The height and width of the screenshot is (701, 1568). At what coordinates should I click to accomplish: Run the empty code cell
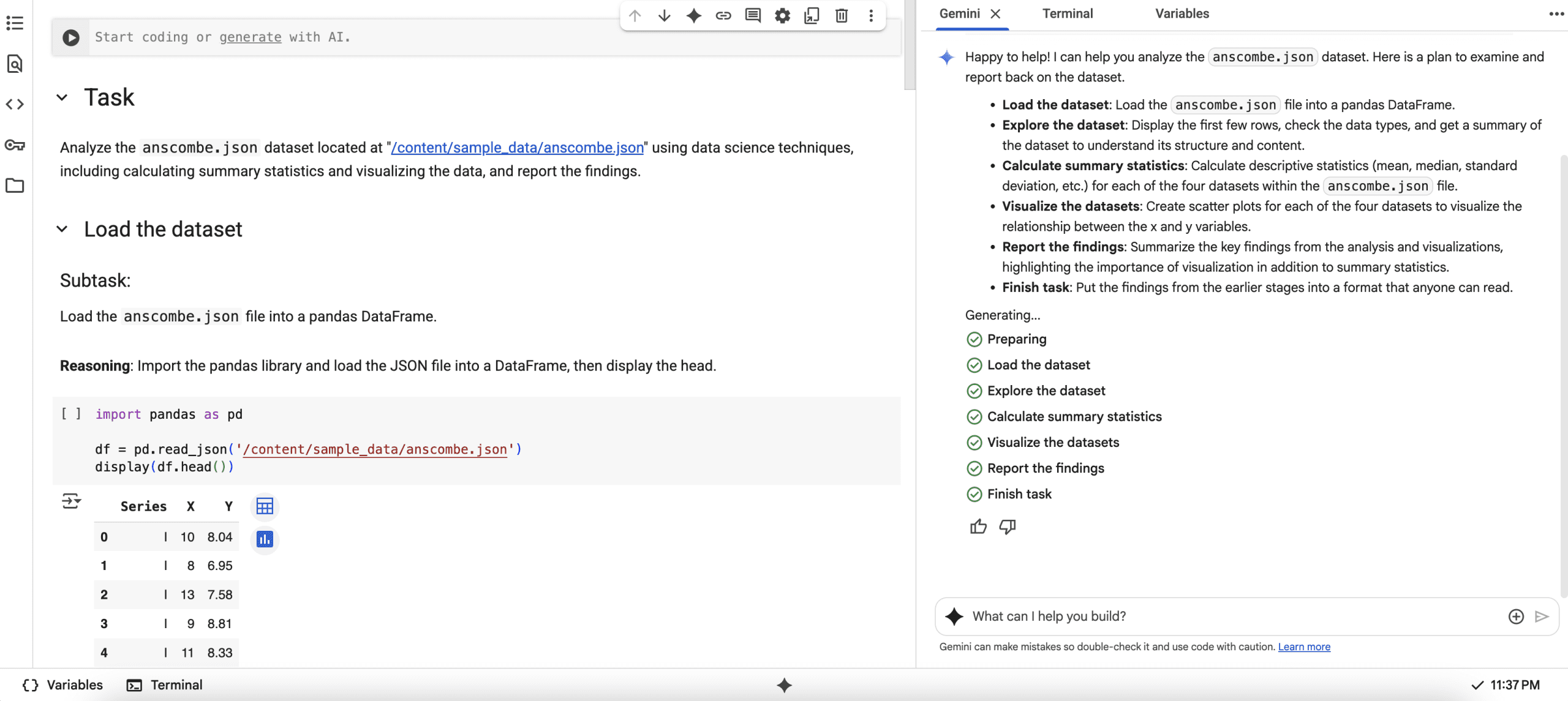pyautogui.click(x=71, y=37)
